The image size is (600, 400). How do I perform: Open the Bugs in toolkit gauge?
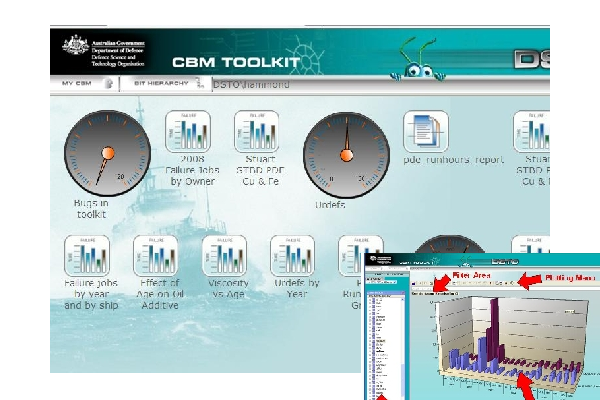click(x=107, y=153)
